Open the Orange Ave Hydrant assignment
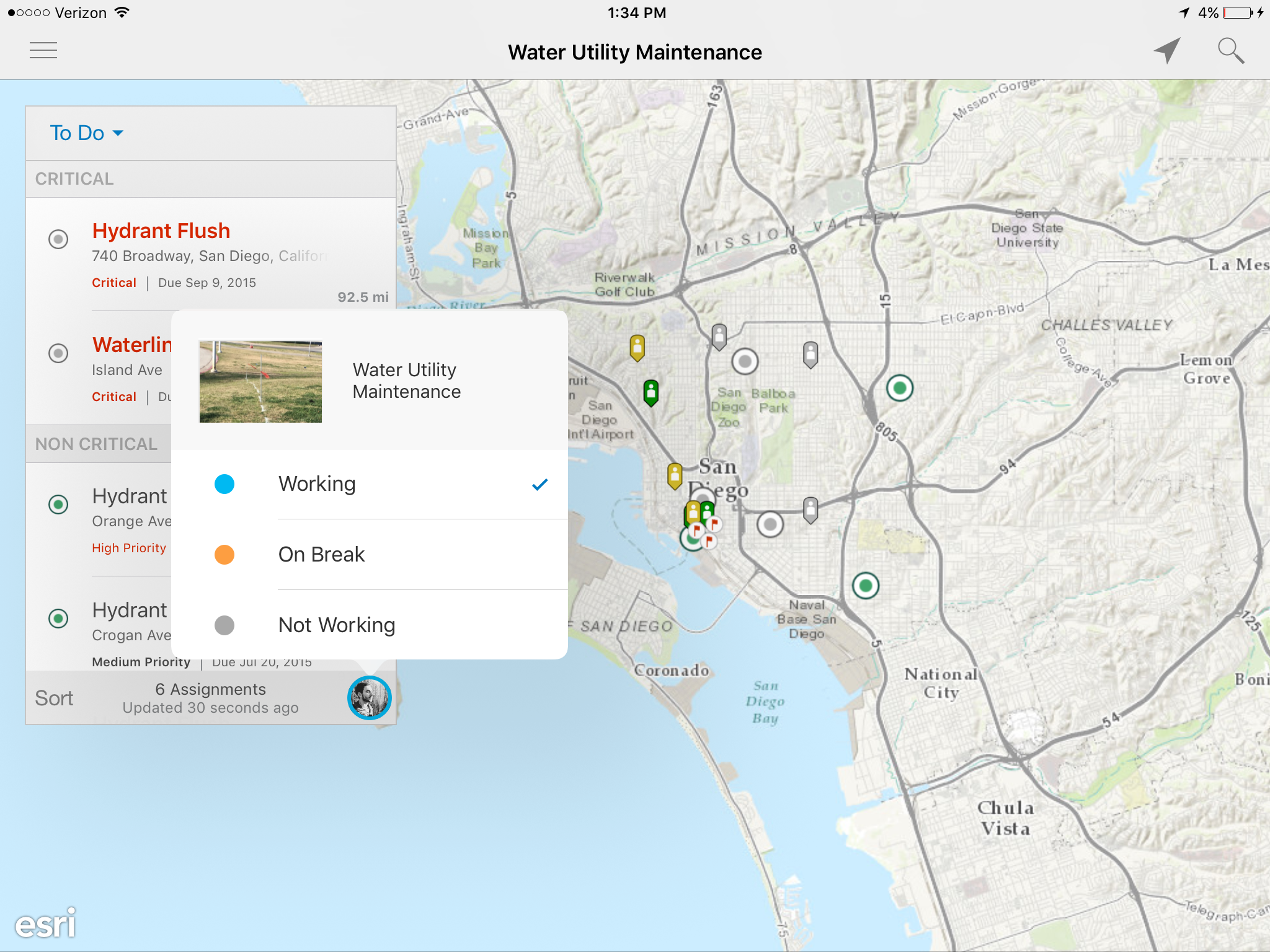Viewport: 1270px width, 952px height. coord(99,519)
